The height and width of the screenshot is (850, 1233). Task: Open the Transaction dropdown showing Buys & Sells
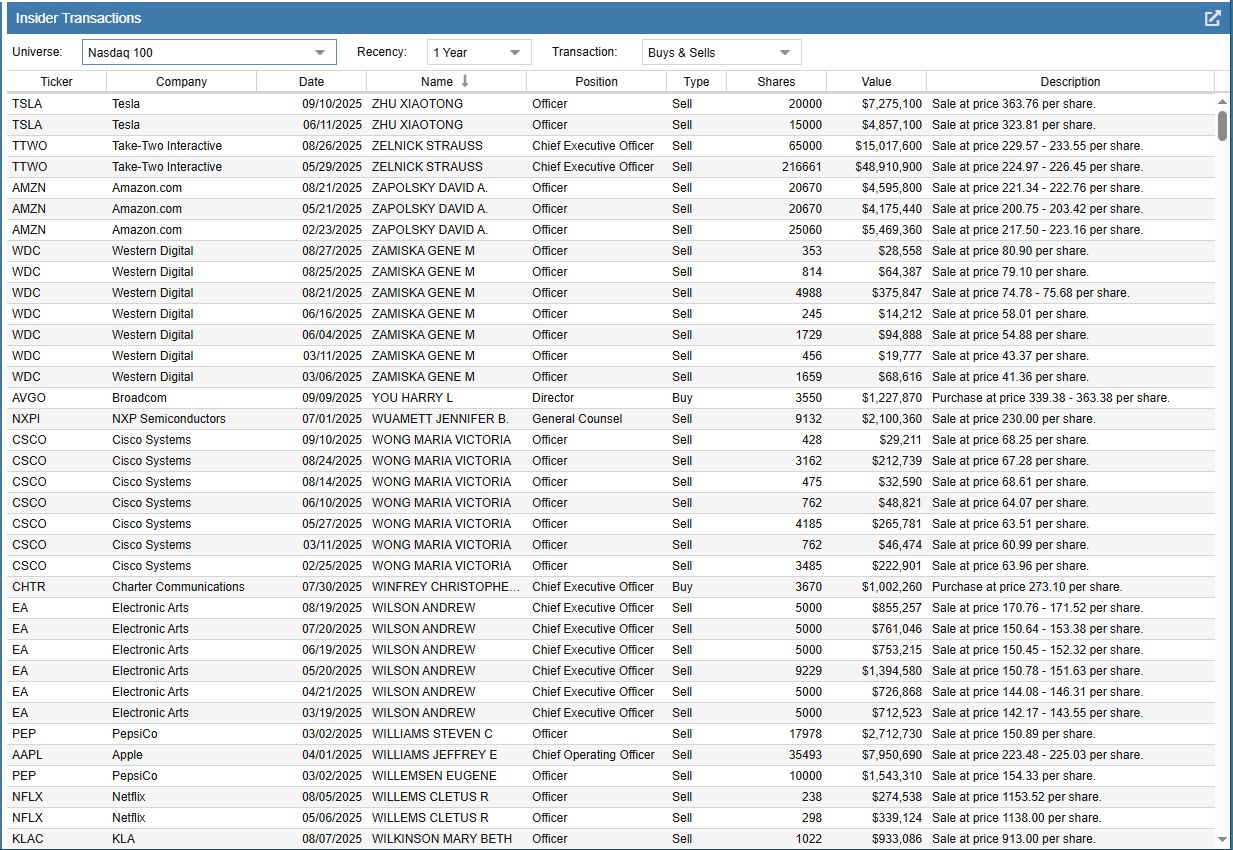pyautogui.click(x=721, y=52)
